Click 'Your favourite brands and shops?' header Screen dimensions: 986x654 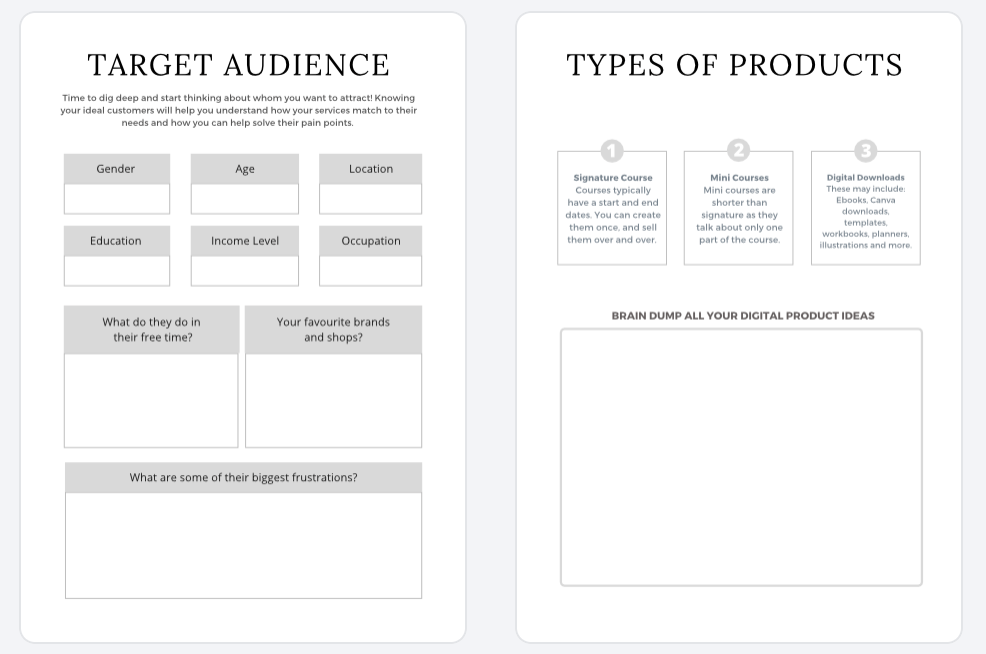click(333, 330)
